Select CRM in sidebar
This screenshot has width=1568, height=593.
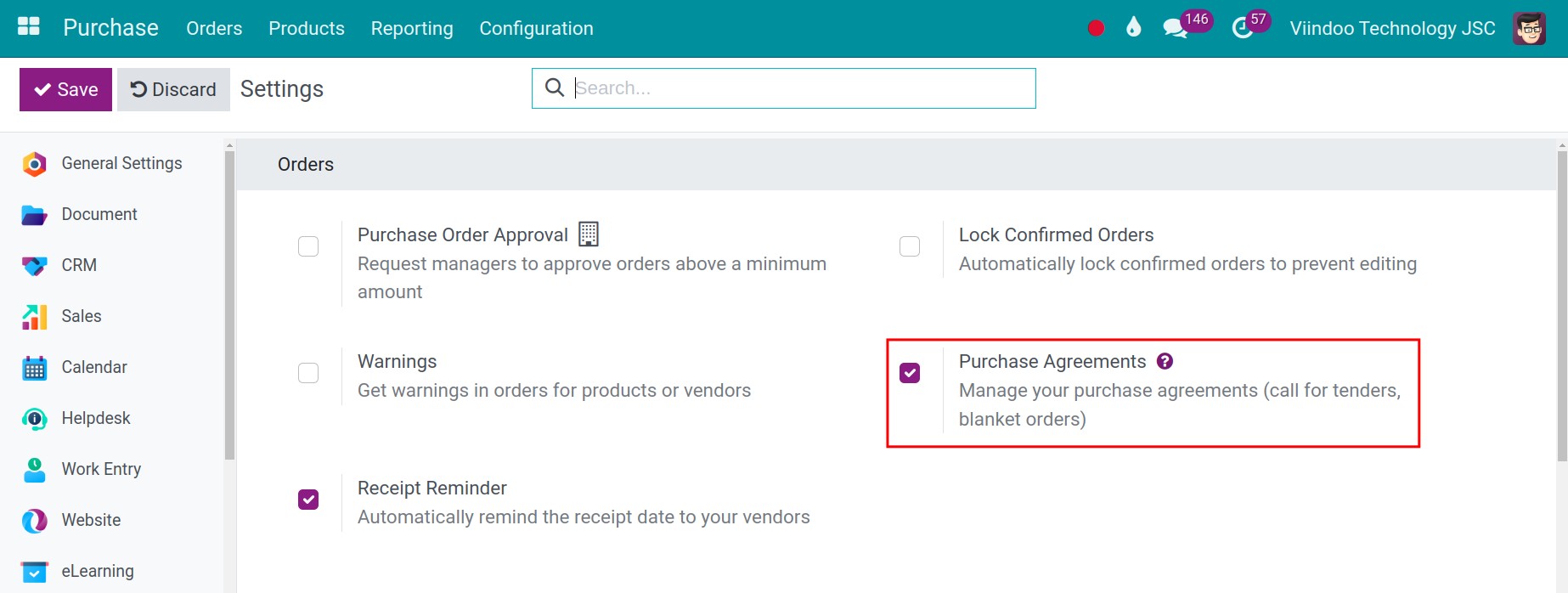point(79,265)
